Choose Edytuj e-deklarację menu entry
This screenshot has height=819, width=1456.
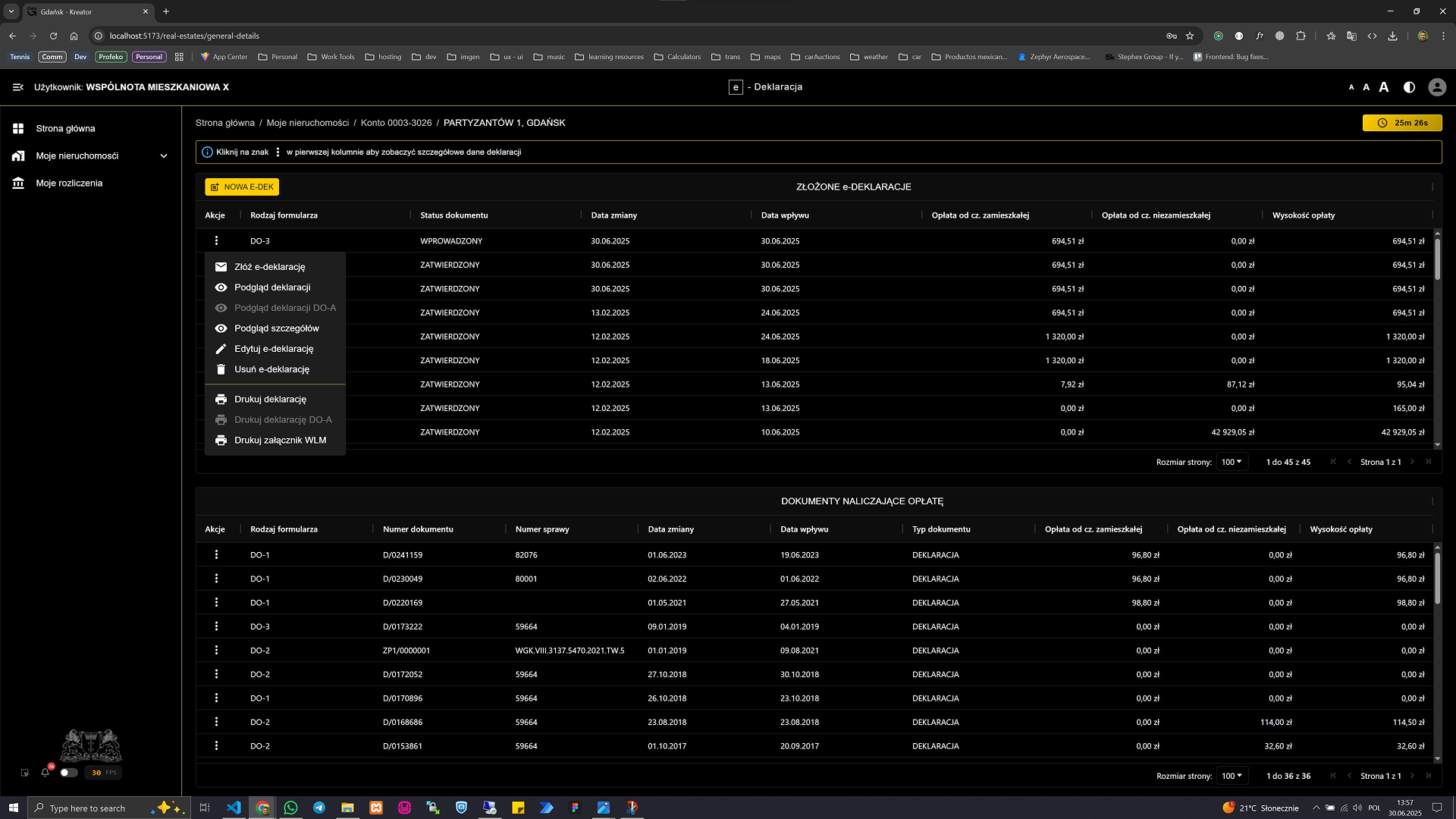click(275, 349)
